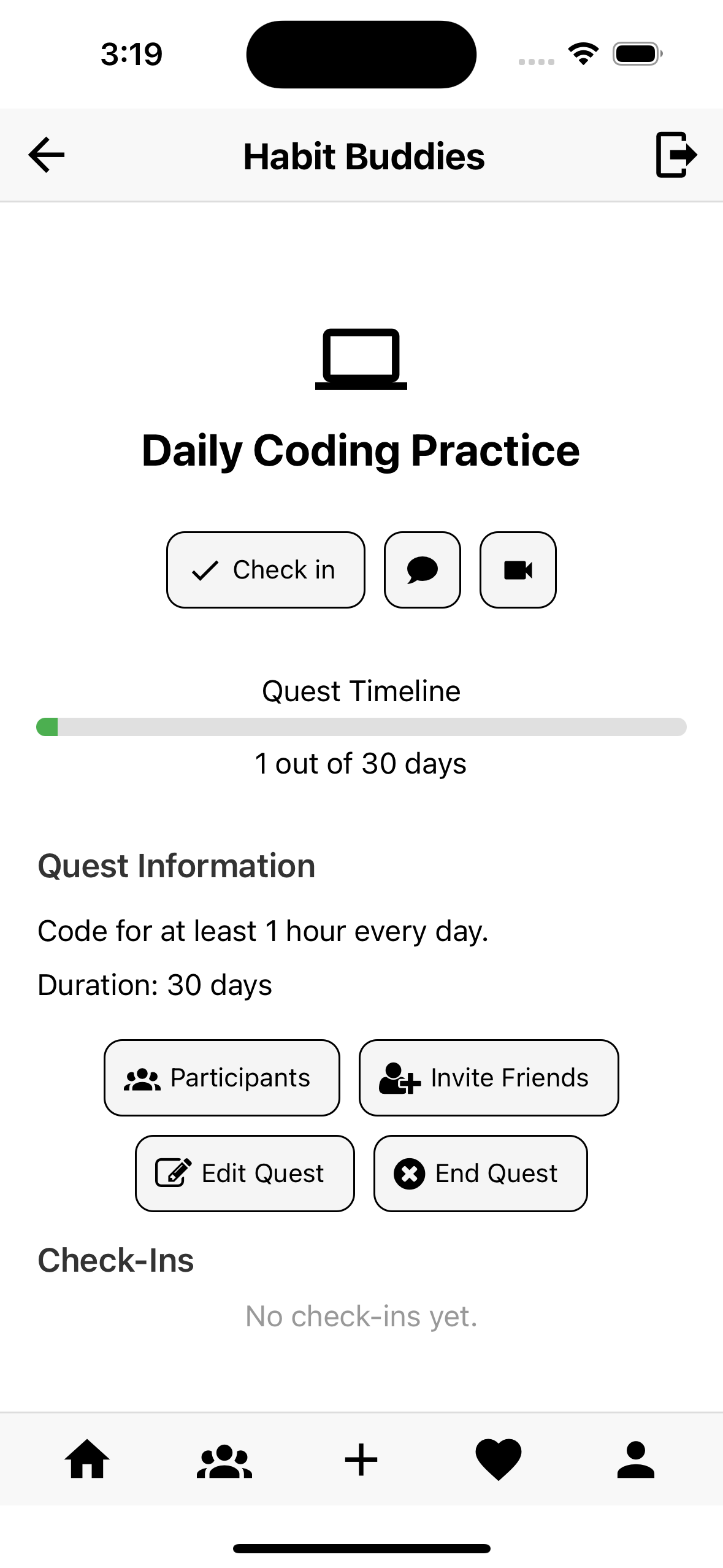
Task: Go to Home tab in bottom bar
Action: (x=87, y=1459)
